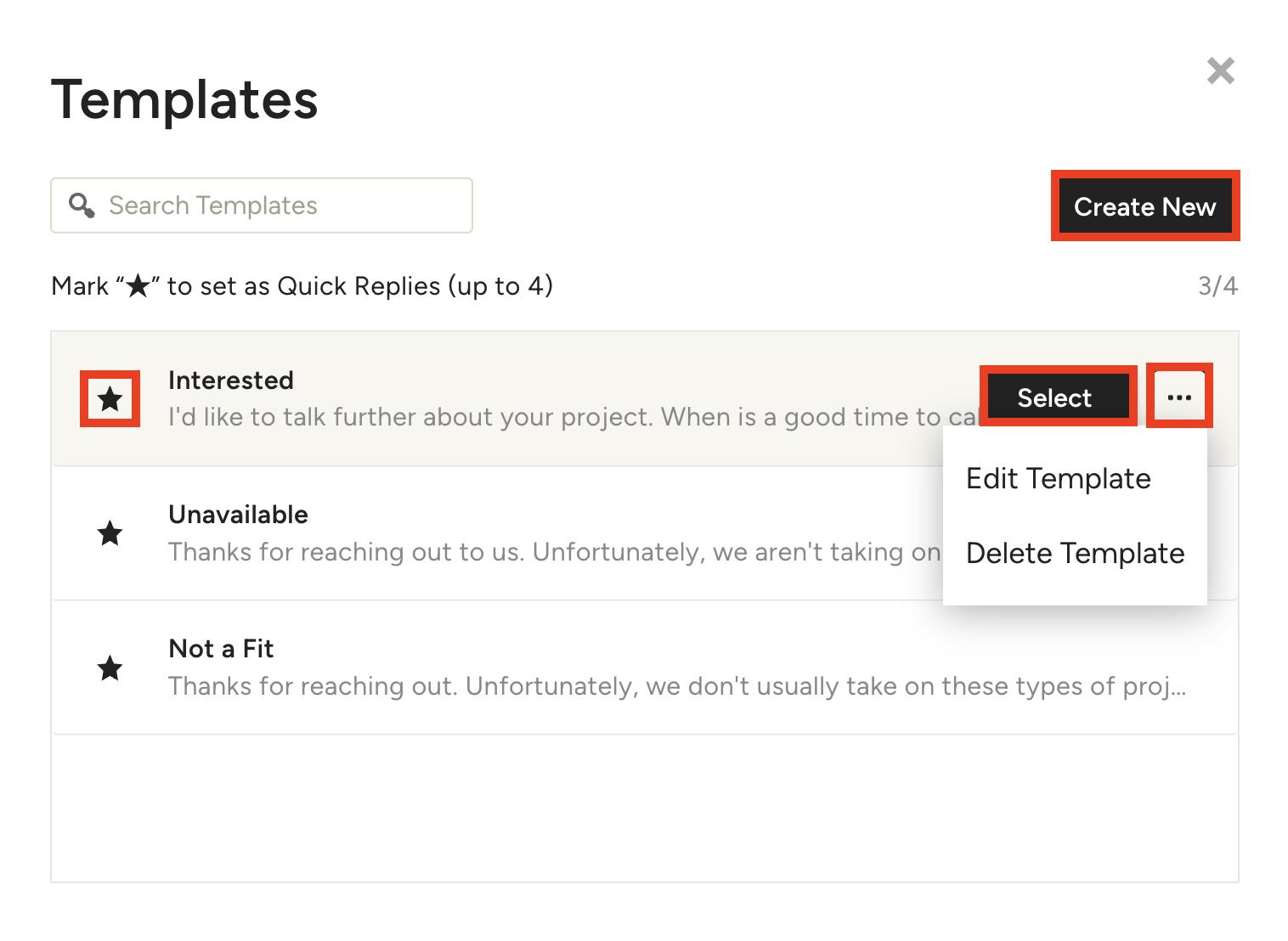Toggle the star for Not a Fit
Image resolution: width=1288 pixels, height=941 pixels.
tap(110, 668)
